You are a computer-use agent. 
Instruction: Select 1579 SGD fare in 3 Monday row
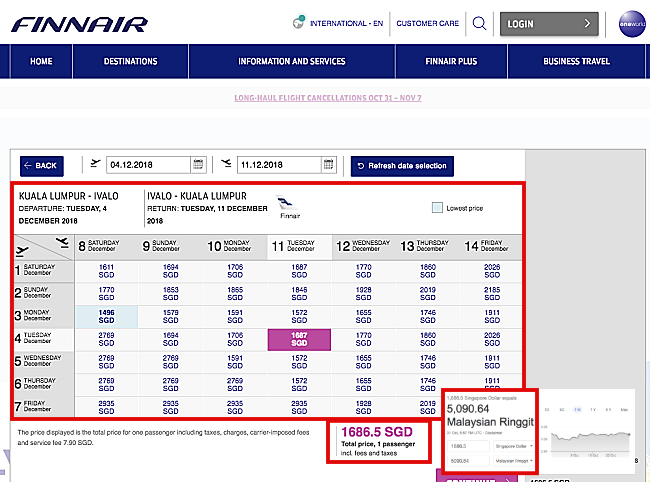(x=171, y=317)
